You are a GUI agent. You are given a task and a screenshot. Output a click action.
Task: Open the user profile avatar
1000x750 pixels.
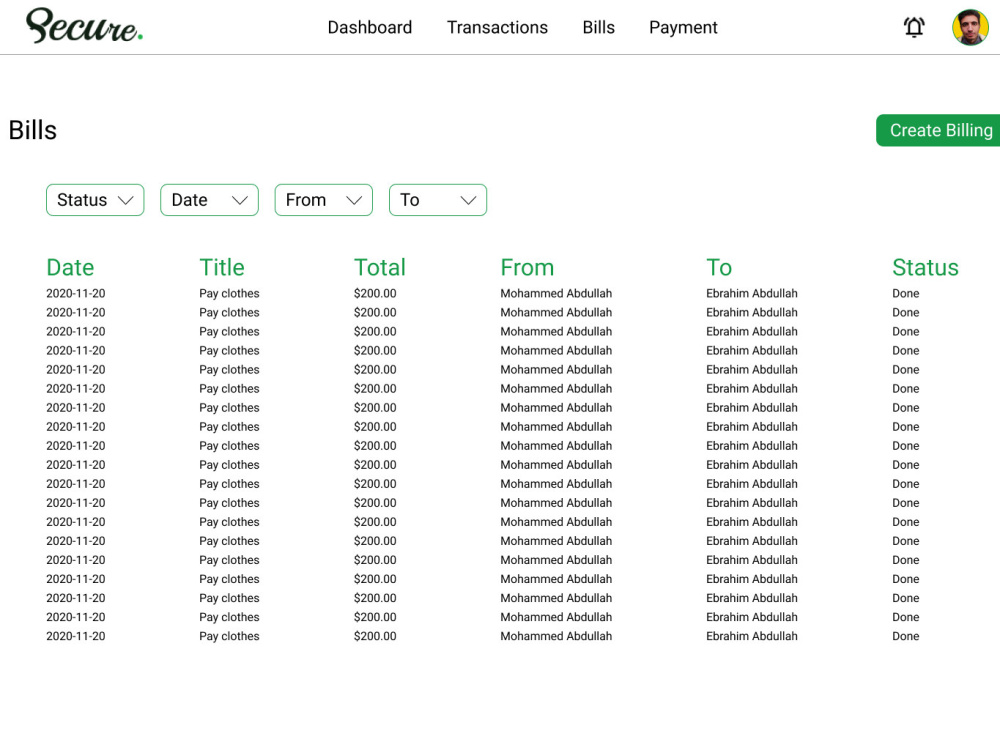[970, 27]
